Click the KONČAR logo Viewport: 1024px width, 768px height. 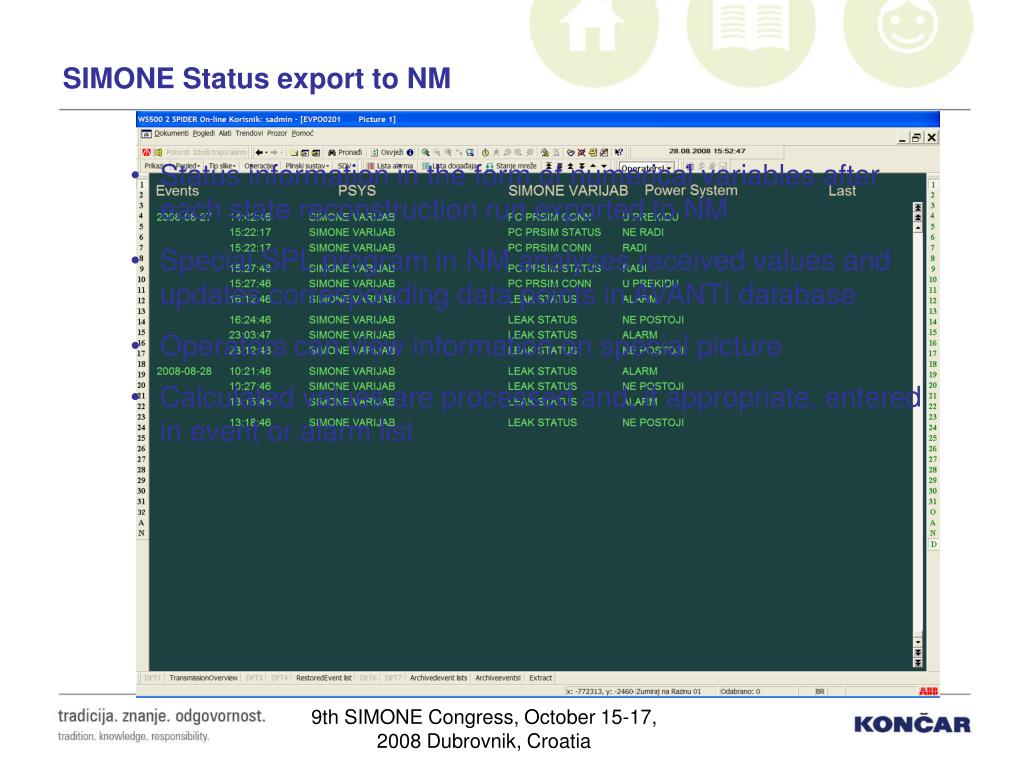(x=912, y=724)
